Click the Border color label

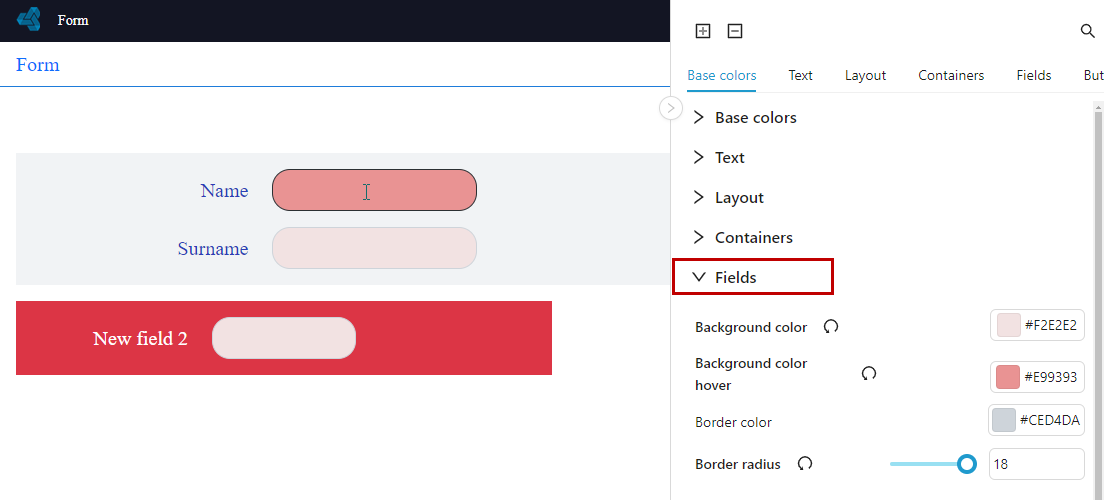tap(733, 422)
